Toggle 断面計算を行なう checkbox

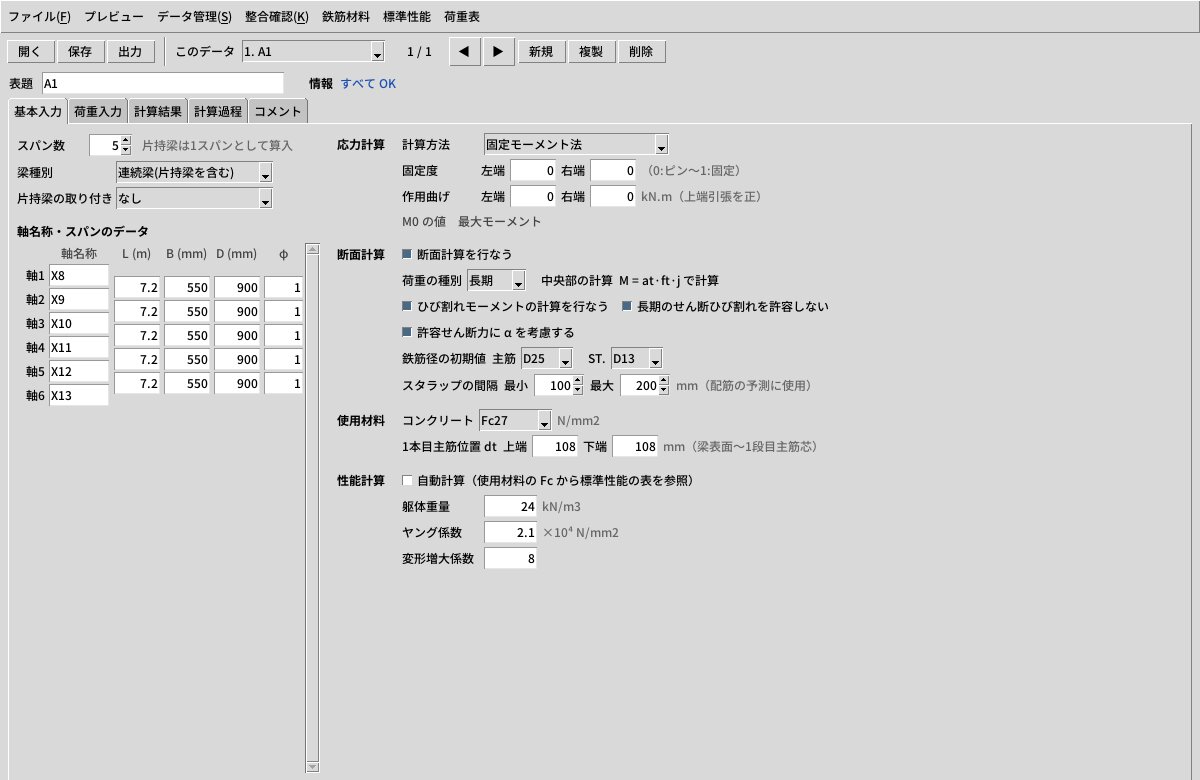(x=407, y=254)
